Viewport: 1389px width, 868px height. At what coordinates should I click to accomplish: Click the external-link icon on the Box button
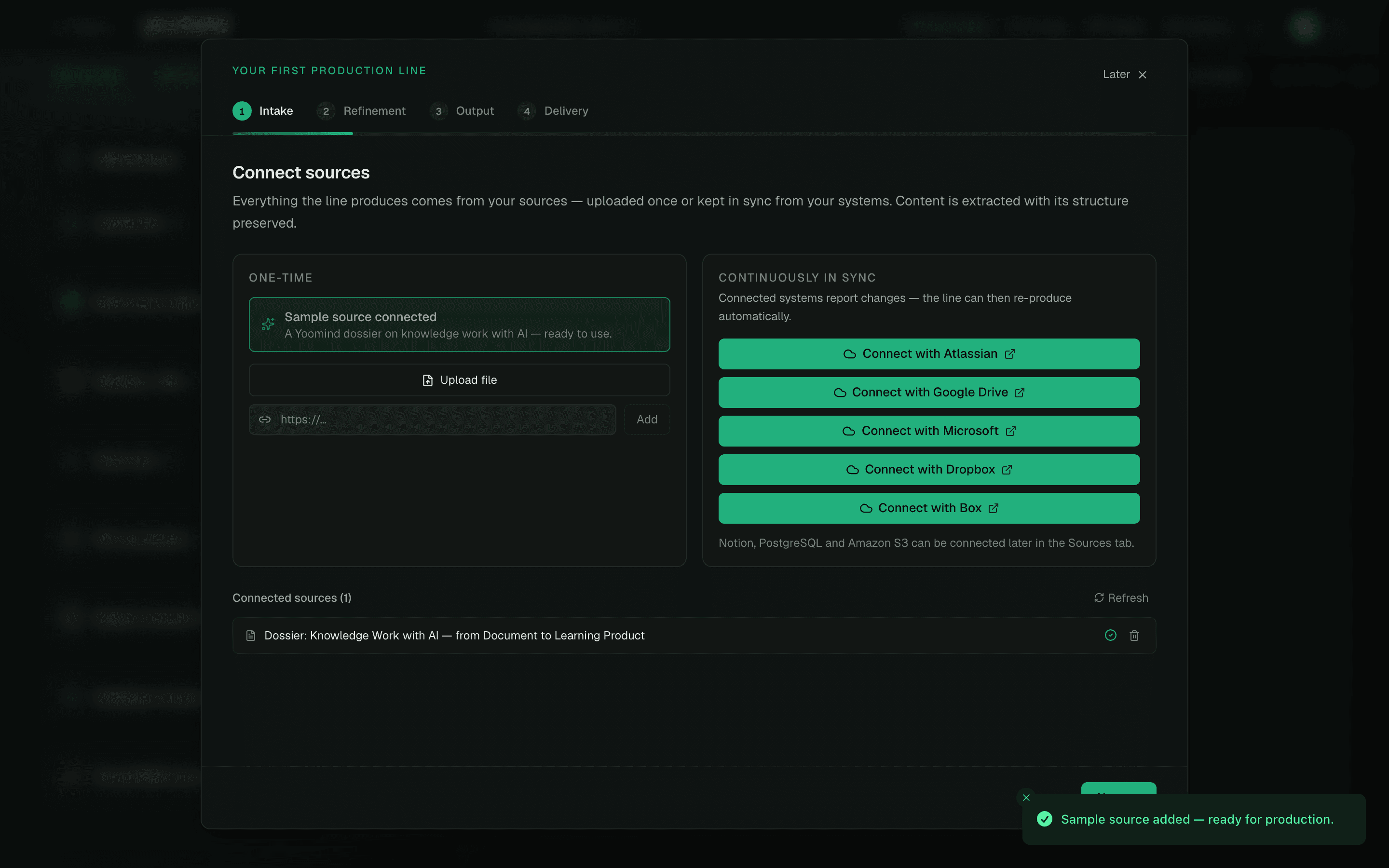coord(994,508)
